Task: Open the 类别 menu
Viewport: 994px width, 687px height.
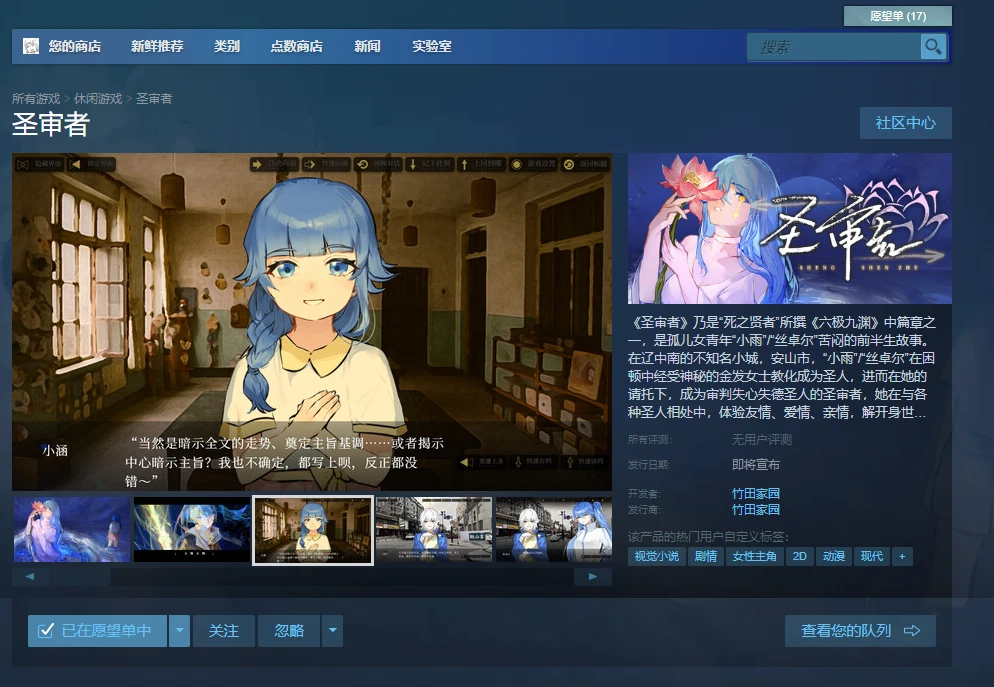Action: 227,46
